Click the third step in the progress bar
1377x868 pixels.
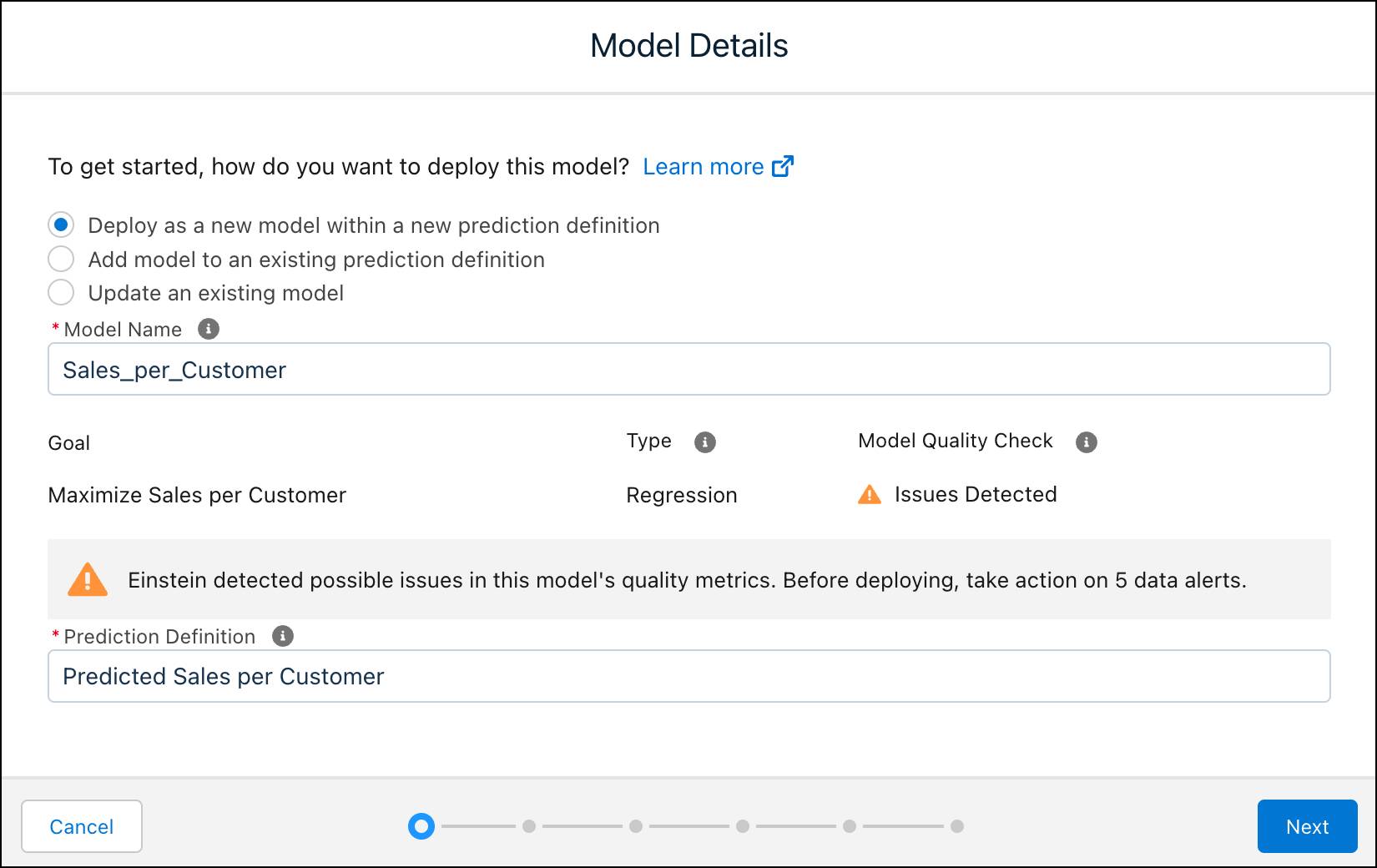636,826
